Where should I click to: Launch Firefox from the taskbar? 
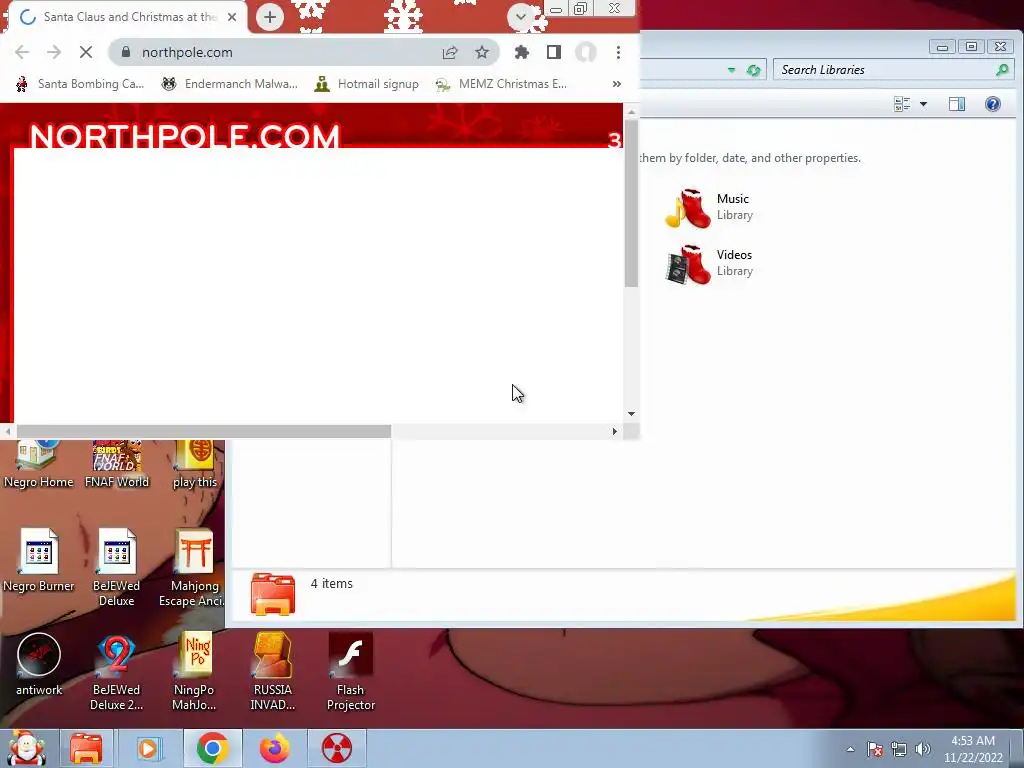click(x=274, y=748)
